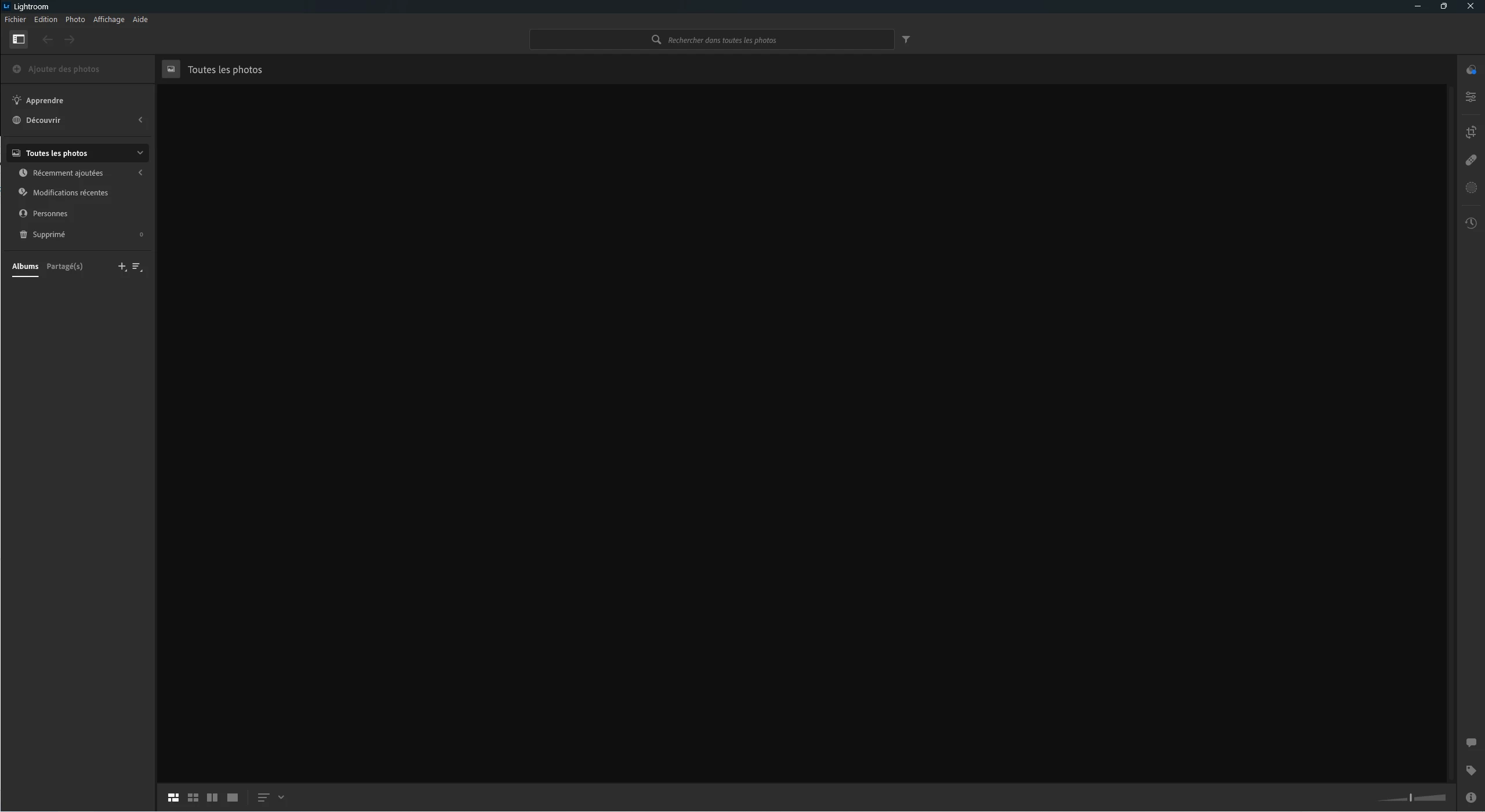Image resolution: width=1485 pixels, height=812 pixels.
Task: Expand the Découvrir section chevron
Action: (140, 120)
